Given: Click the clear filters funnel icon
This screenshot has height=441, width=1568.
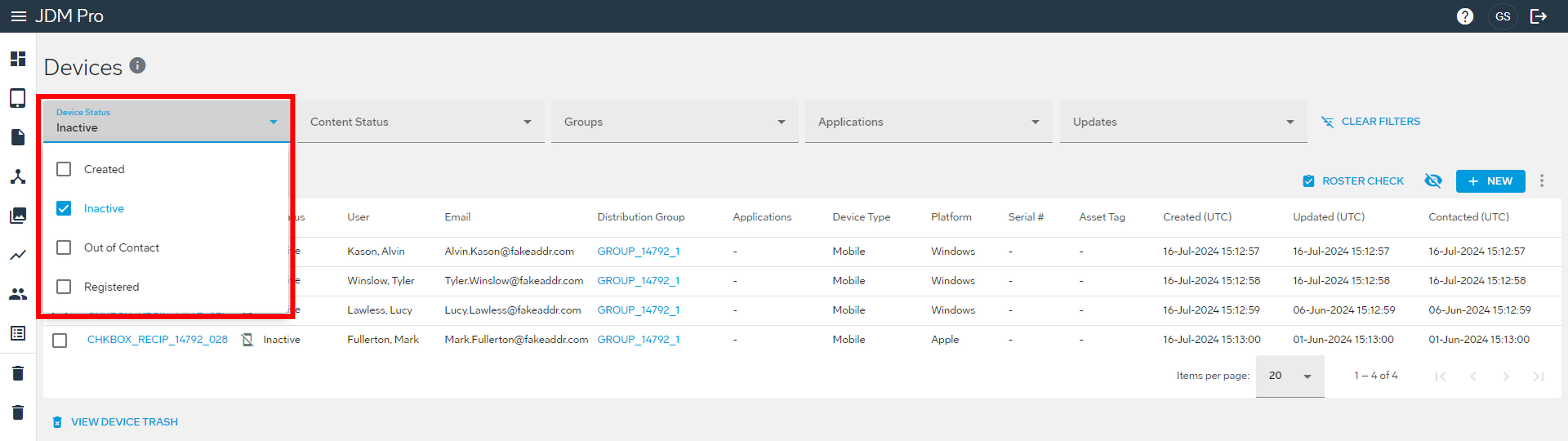Looking at the screenshot, I should [1327, 122].
